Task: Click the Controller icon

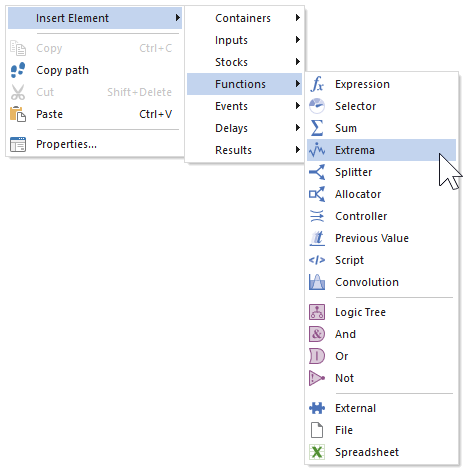Action: 317,216
